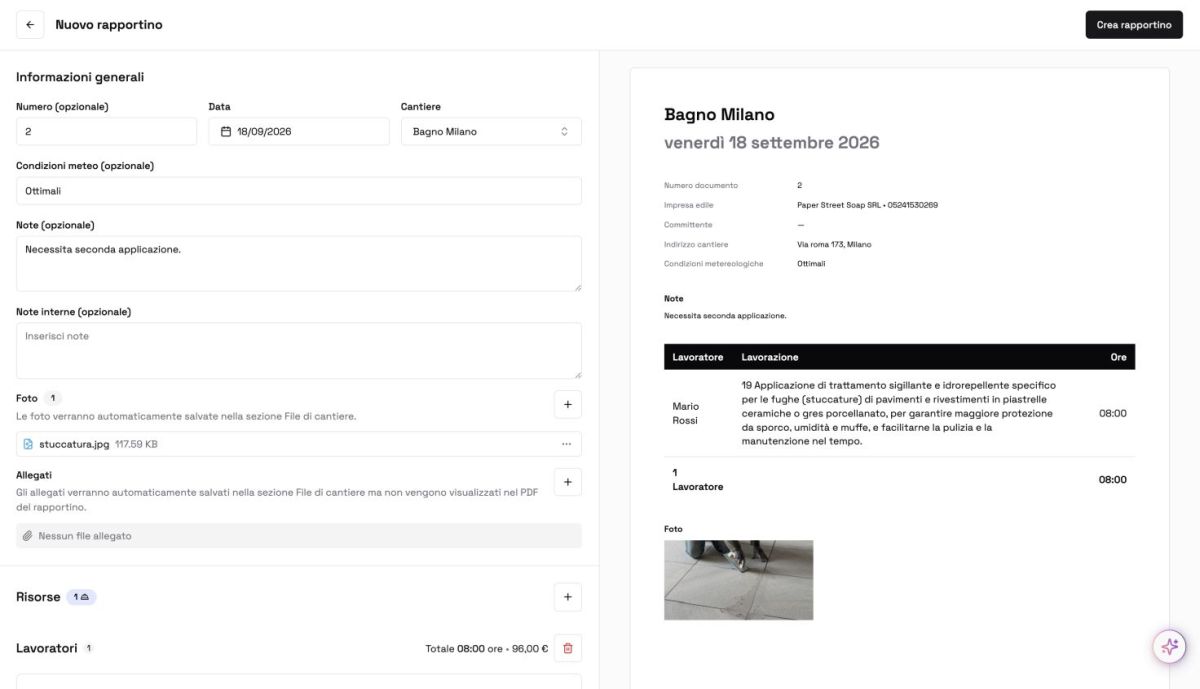Click the Ore column header
The width and height of the screenshot is (1200, 689).
1118,357
